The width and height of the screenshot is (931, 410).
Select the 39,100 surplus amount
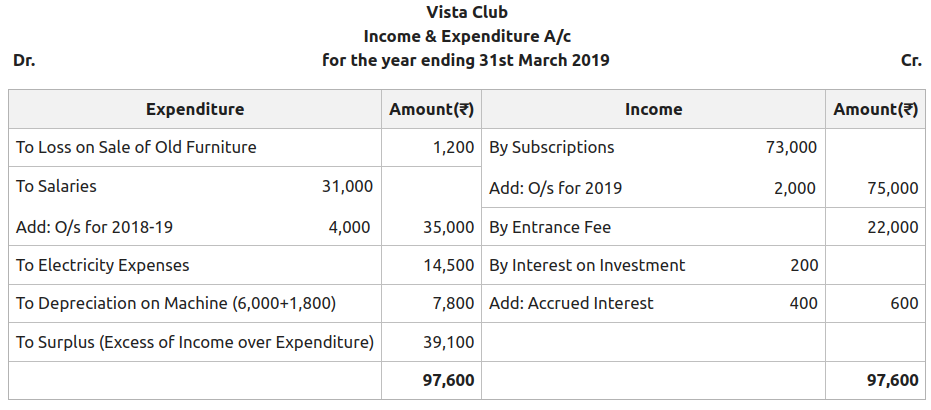click(x=449, y=343)
